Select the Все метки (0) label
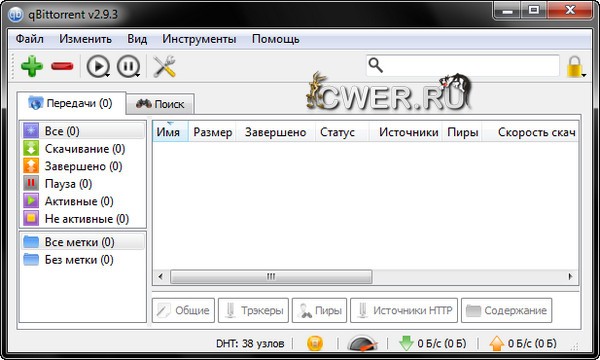 [83, 242]
